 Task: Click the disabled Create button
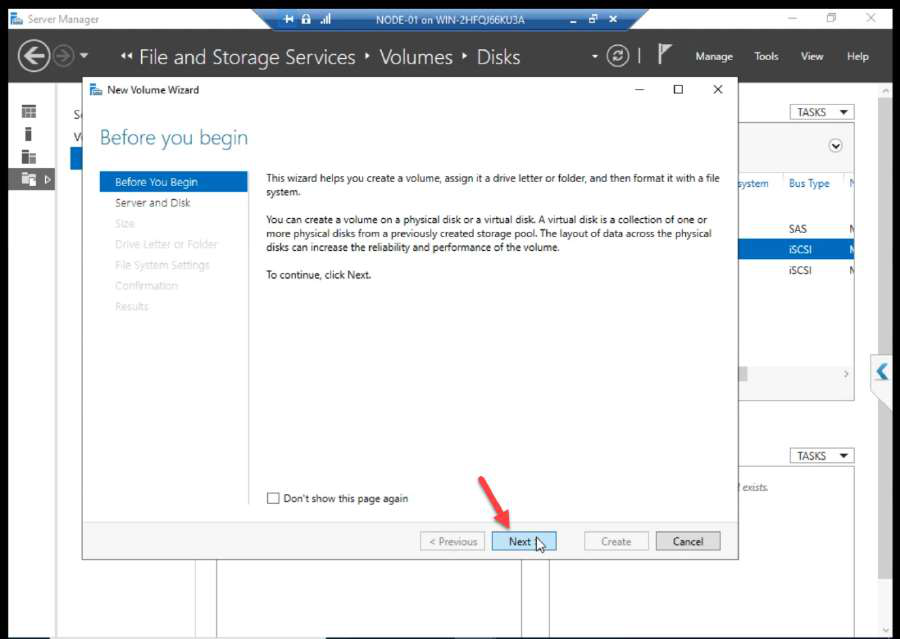616,541
